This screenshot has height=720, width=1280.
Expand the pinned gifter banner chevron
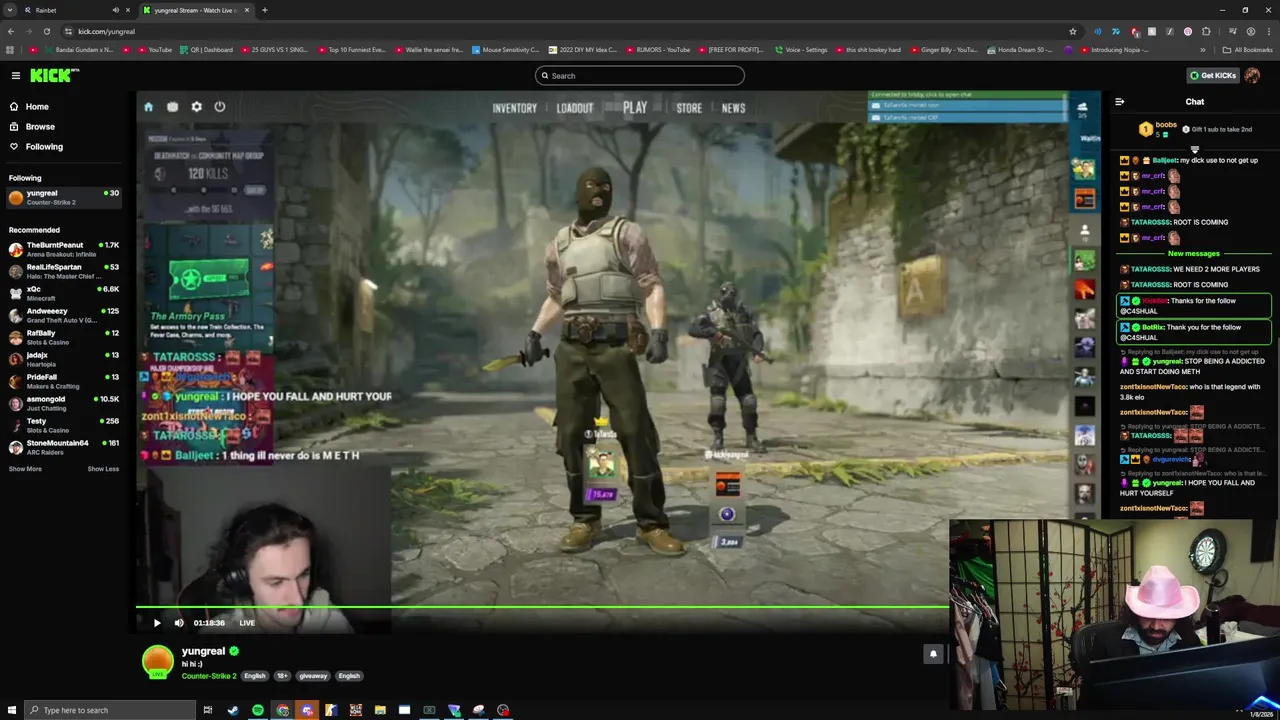tap(1195, 149)
